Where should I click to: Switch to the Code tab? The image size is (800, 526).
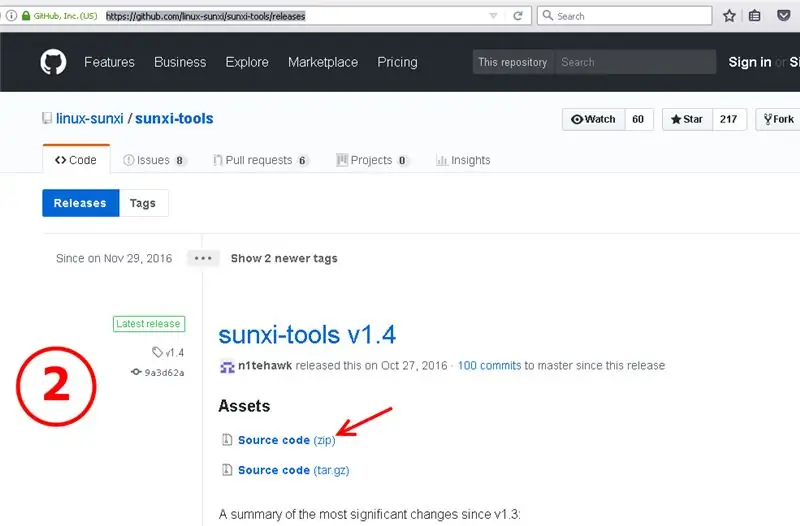76,160
